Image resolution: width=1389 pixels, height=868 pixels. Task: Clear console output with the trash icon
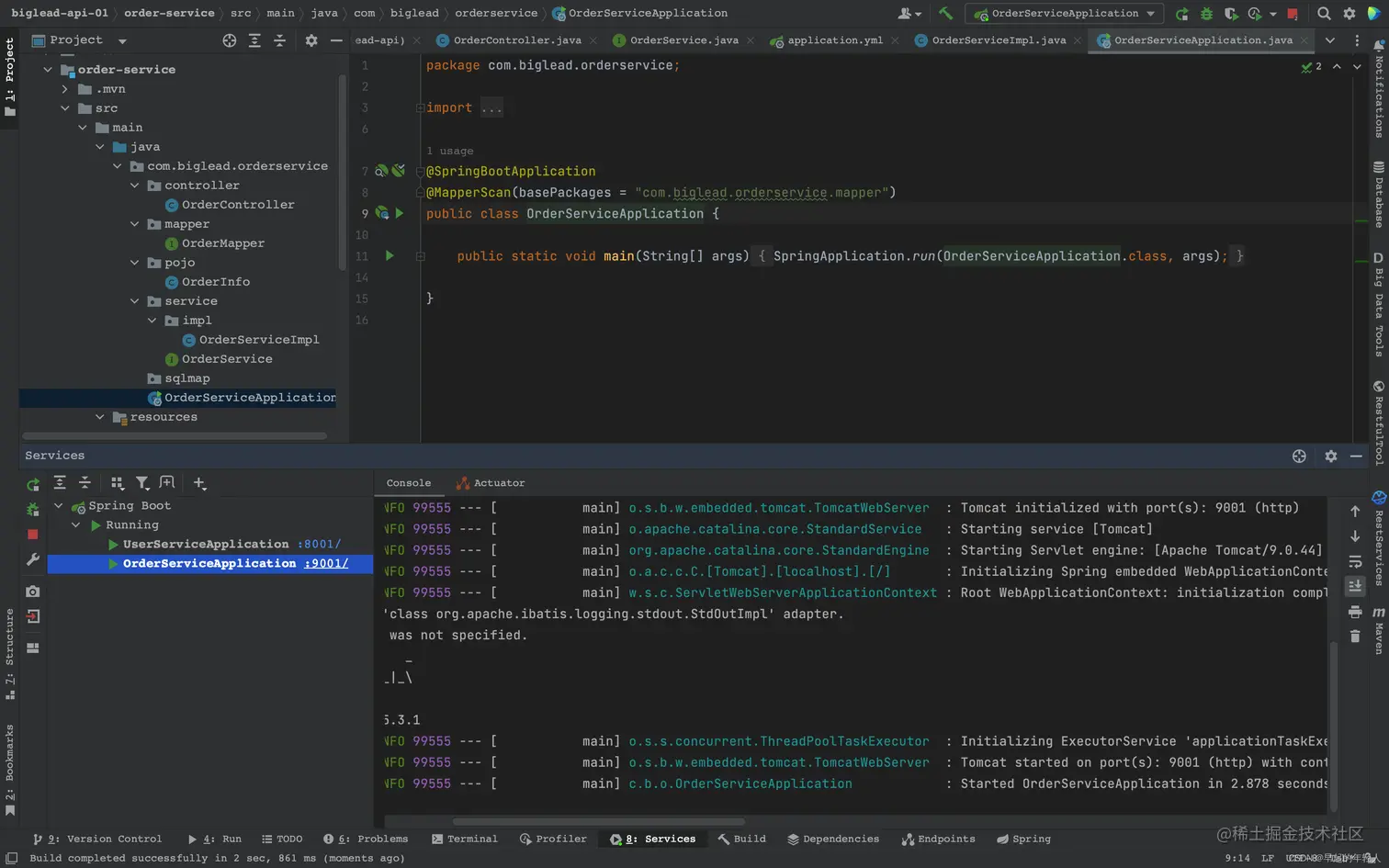[x=1355, y=636]
